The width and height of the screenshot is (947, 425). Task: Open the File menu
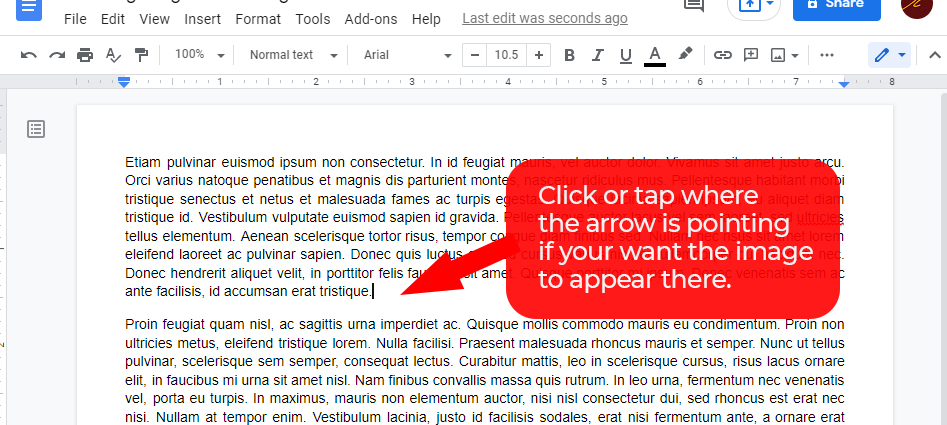click(x=75, y=19)
